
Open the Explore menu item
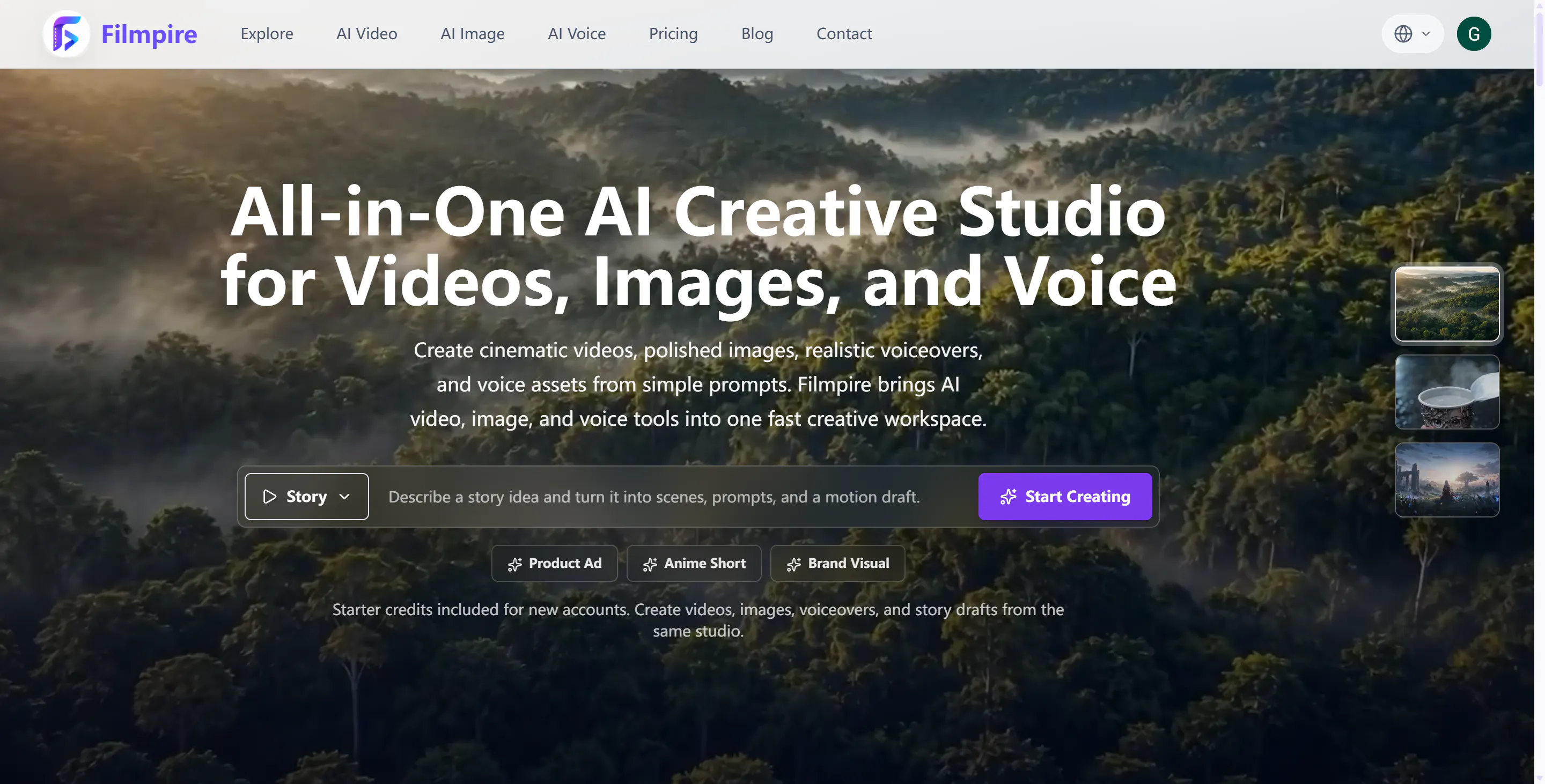pos(267,34)
